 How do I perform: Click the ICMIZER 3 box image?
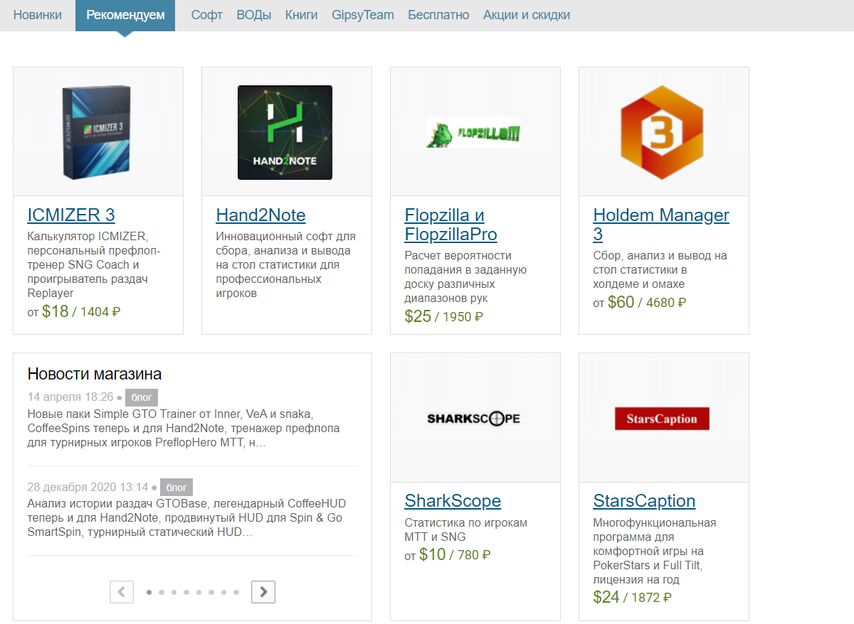point(97,132)
